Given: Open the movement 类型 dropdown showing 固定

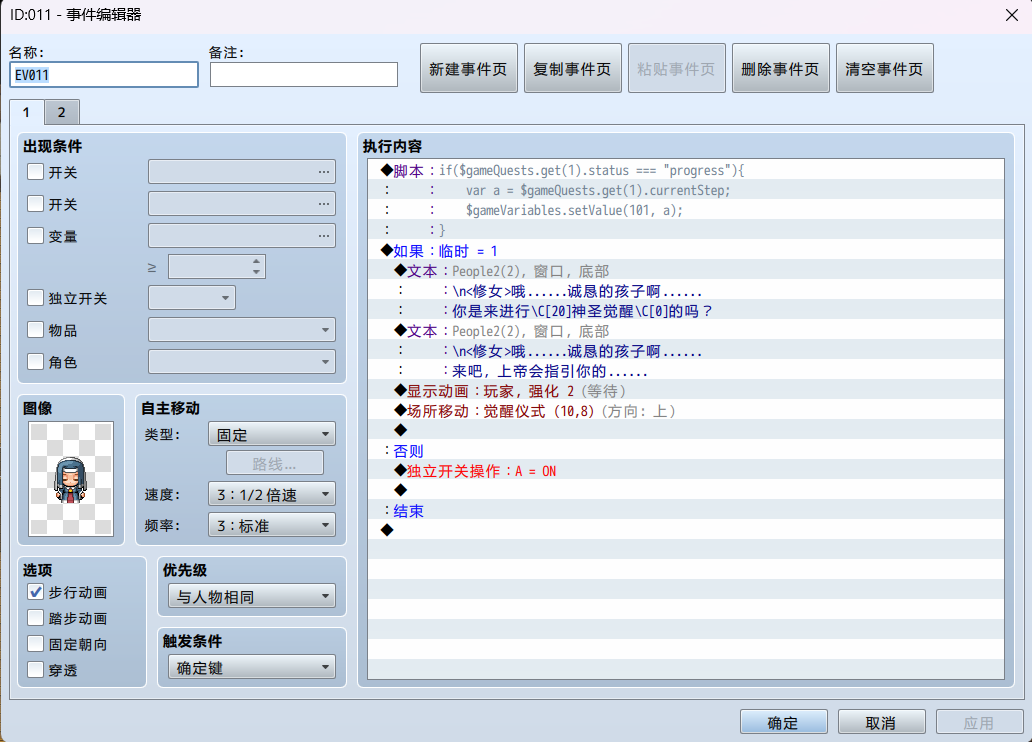Looking at the screenshot, I should tap(272, 435).
